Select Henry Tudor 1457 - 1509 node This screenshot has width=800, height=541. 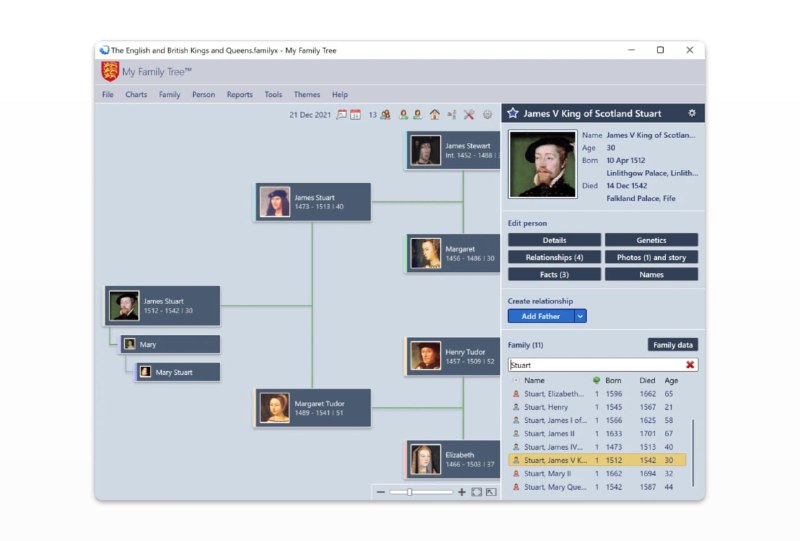[x=453, y=356]
